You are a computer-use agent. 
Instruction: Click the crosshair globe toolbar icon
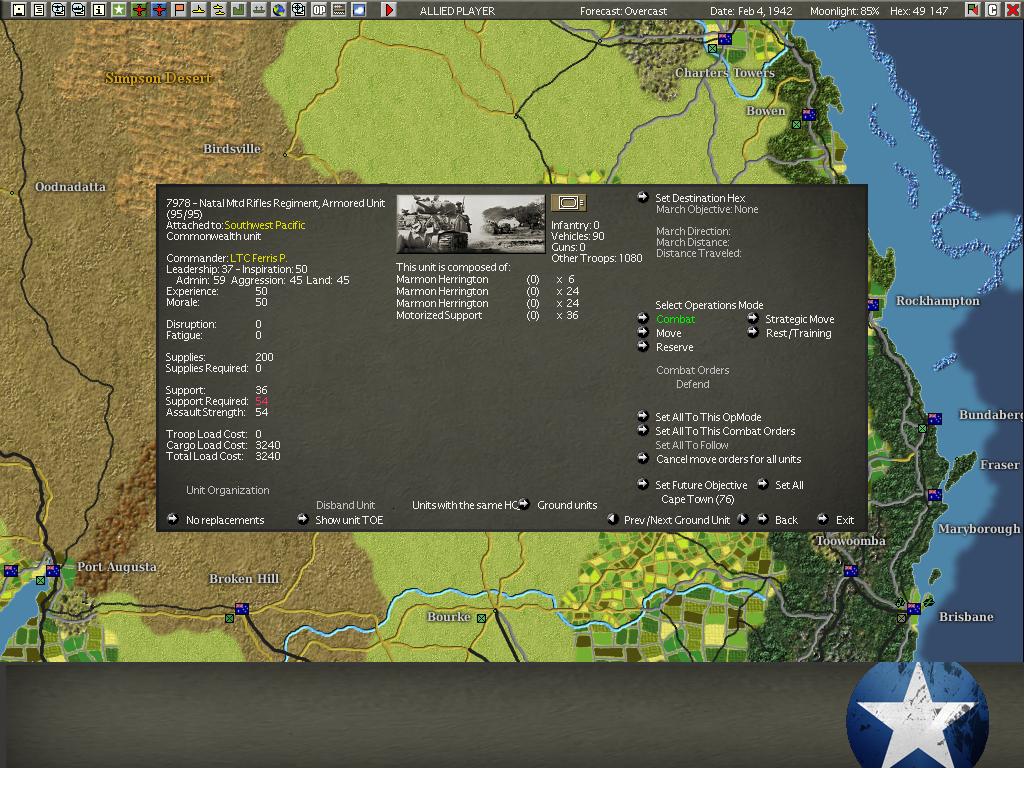click(x=298, y=10)
